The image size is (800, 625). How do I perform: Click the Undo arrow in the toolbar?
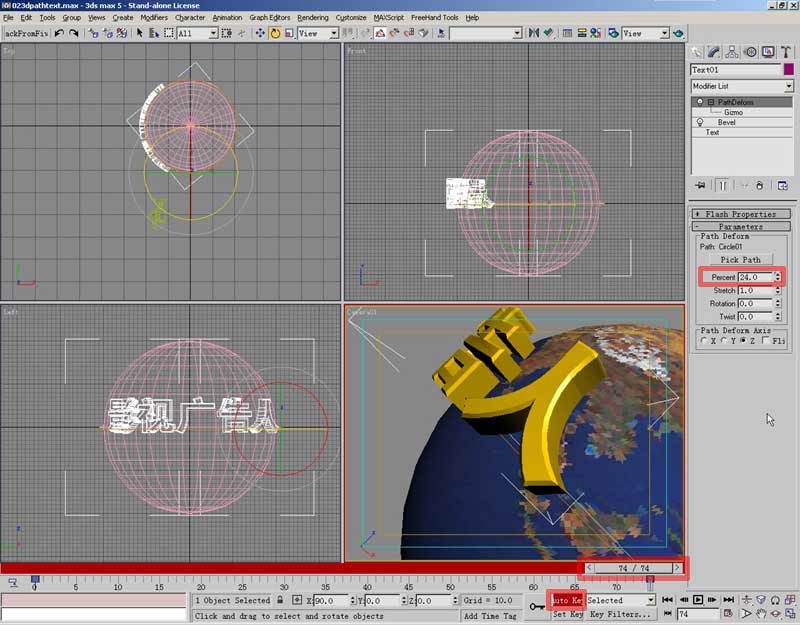coord(60,33)
